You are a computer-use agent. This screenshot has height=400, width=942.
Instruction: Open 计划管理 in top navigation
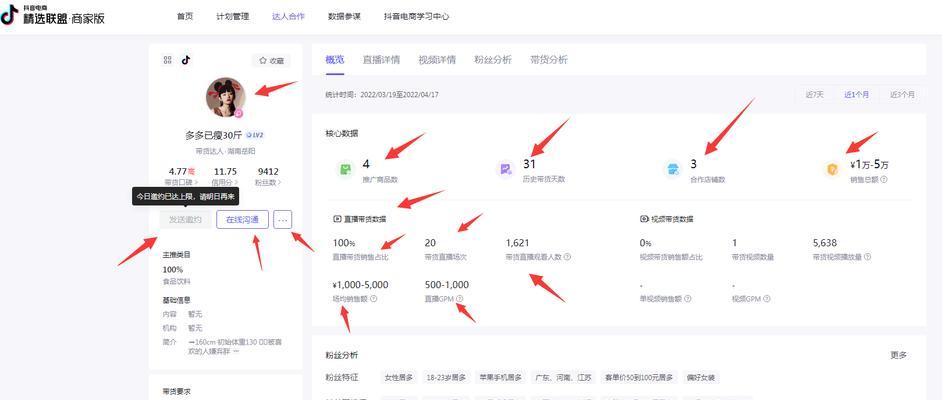(232, 16)
